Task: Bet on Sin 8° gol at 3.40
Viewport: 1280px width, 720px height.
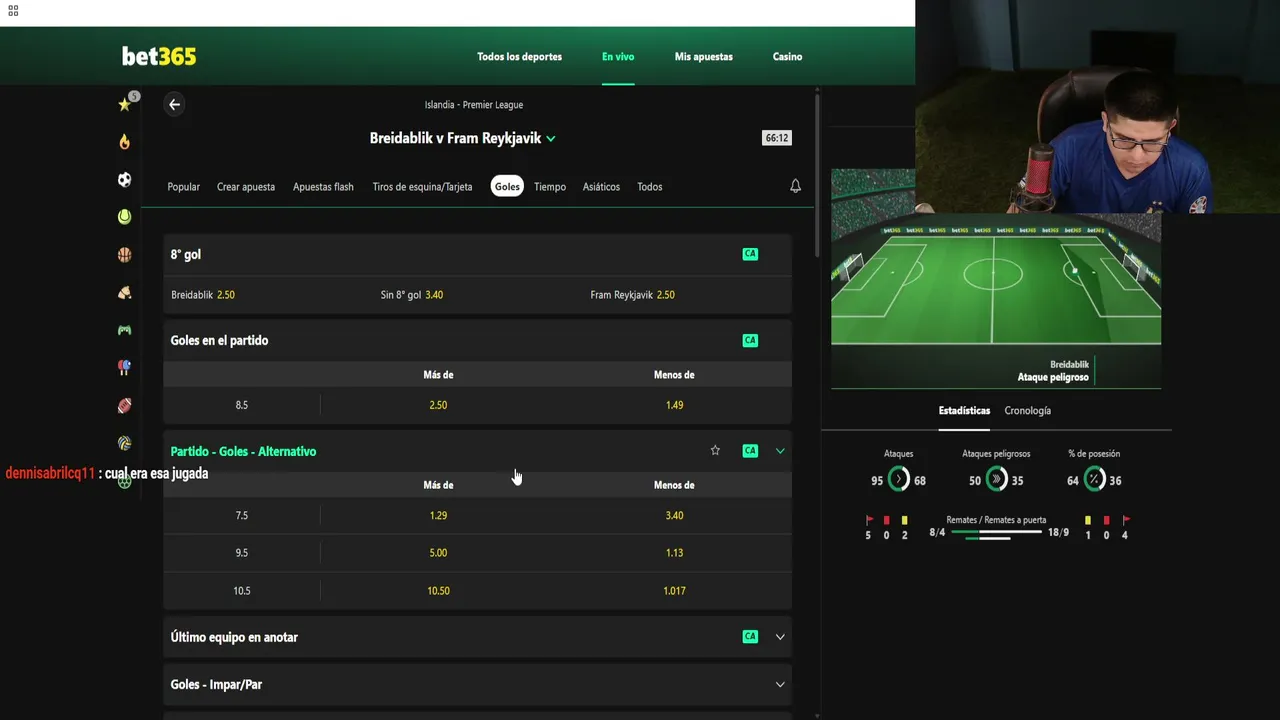Action: [412, 295]
